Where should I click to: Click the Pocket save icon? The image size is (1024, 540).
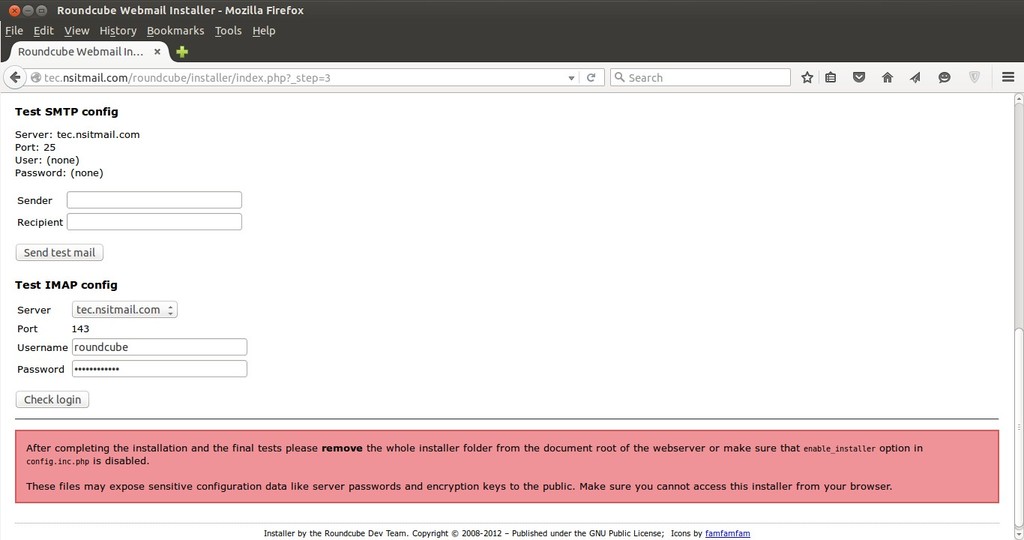[x=859, y=78]
